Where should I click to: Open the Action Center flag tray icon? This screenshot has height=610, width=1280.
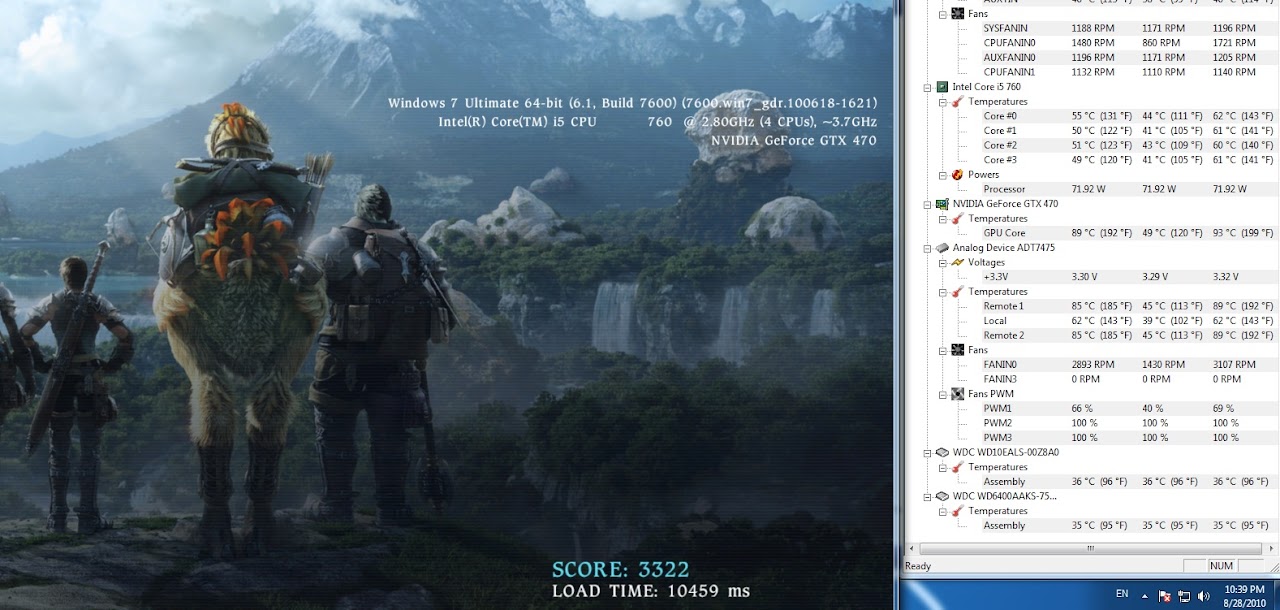pos(1164,595)
